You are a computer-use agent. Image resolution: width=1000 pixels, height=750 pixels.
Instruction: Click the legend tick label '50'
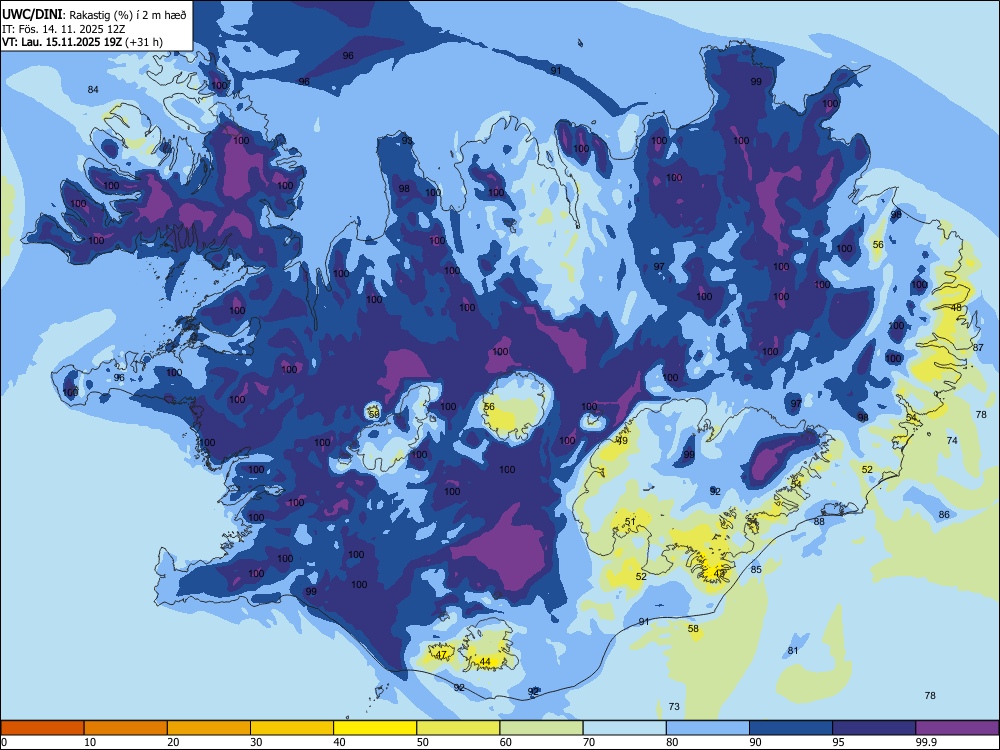coord(422,742)
